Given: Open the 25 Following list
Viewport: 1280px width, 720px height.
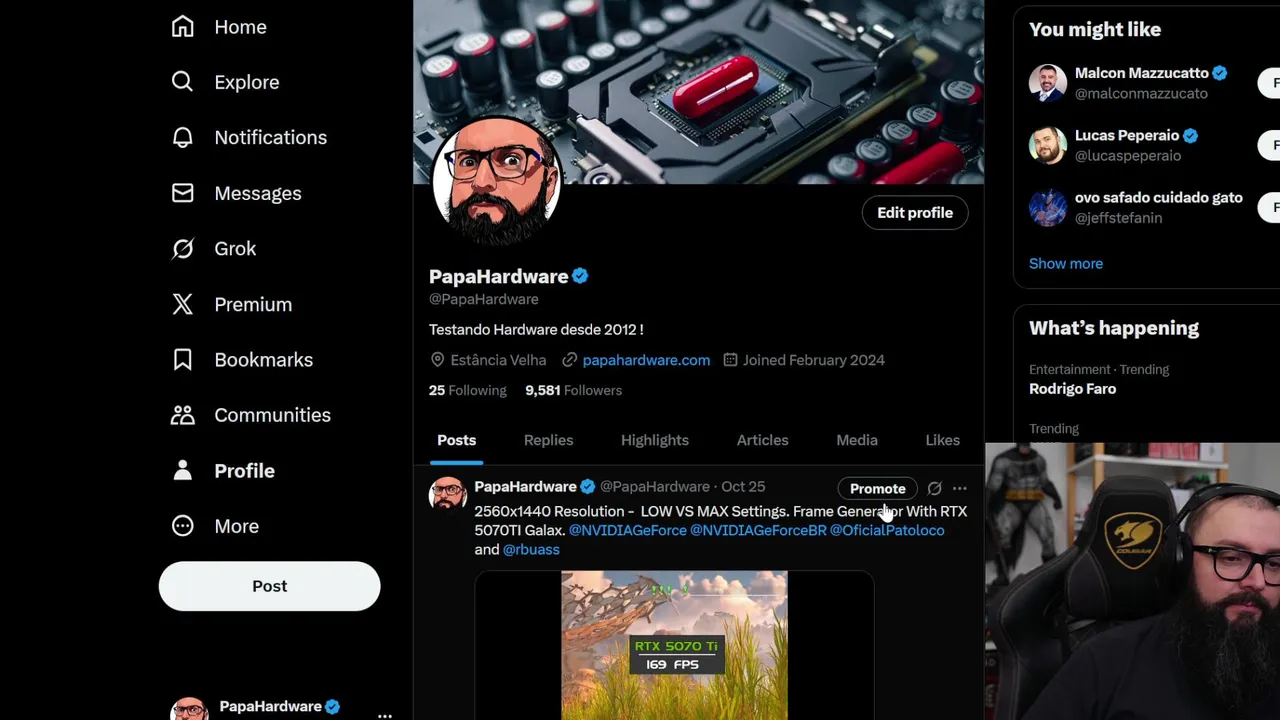Looking at the screenshot, I should click(x=468, y=390).
